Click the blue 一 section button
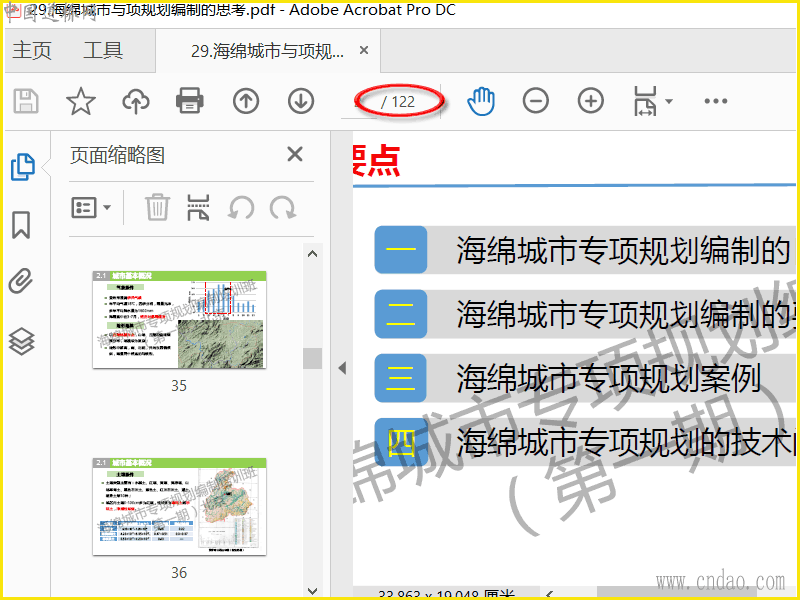The image size is (800, 600). pos(401,249)
